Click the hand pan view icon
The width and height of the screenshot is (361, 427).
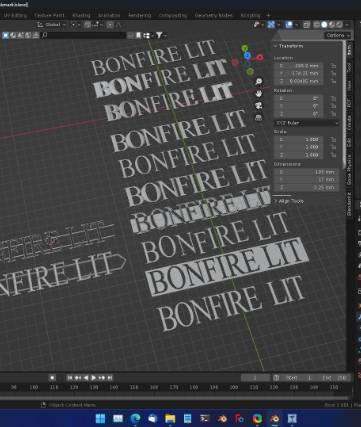click(258, 94)
